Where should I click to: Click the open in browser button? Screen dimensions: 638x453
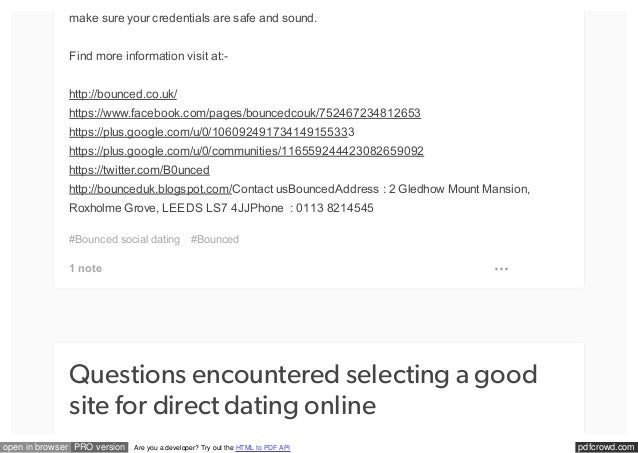[35, 447]
